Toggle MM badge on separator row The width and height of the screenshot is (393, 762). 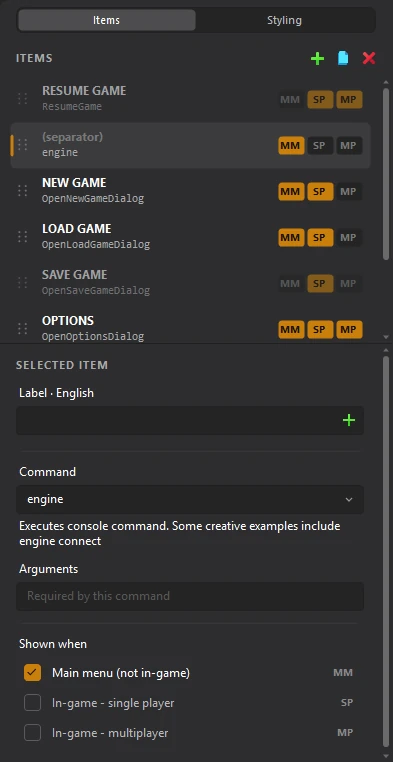[290, 145]
